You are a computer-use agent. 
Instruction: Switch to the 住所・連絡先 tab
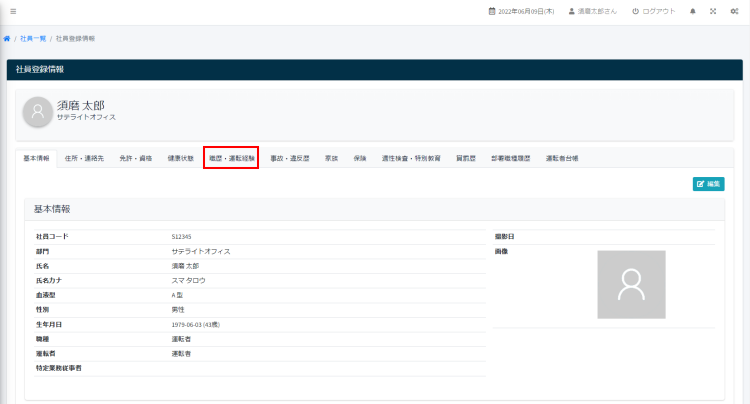[x=85, y=158]
